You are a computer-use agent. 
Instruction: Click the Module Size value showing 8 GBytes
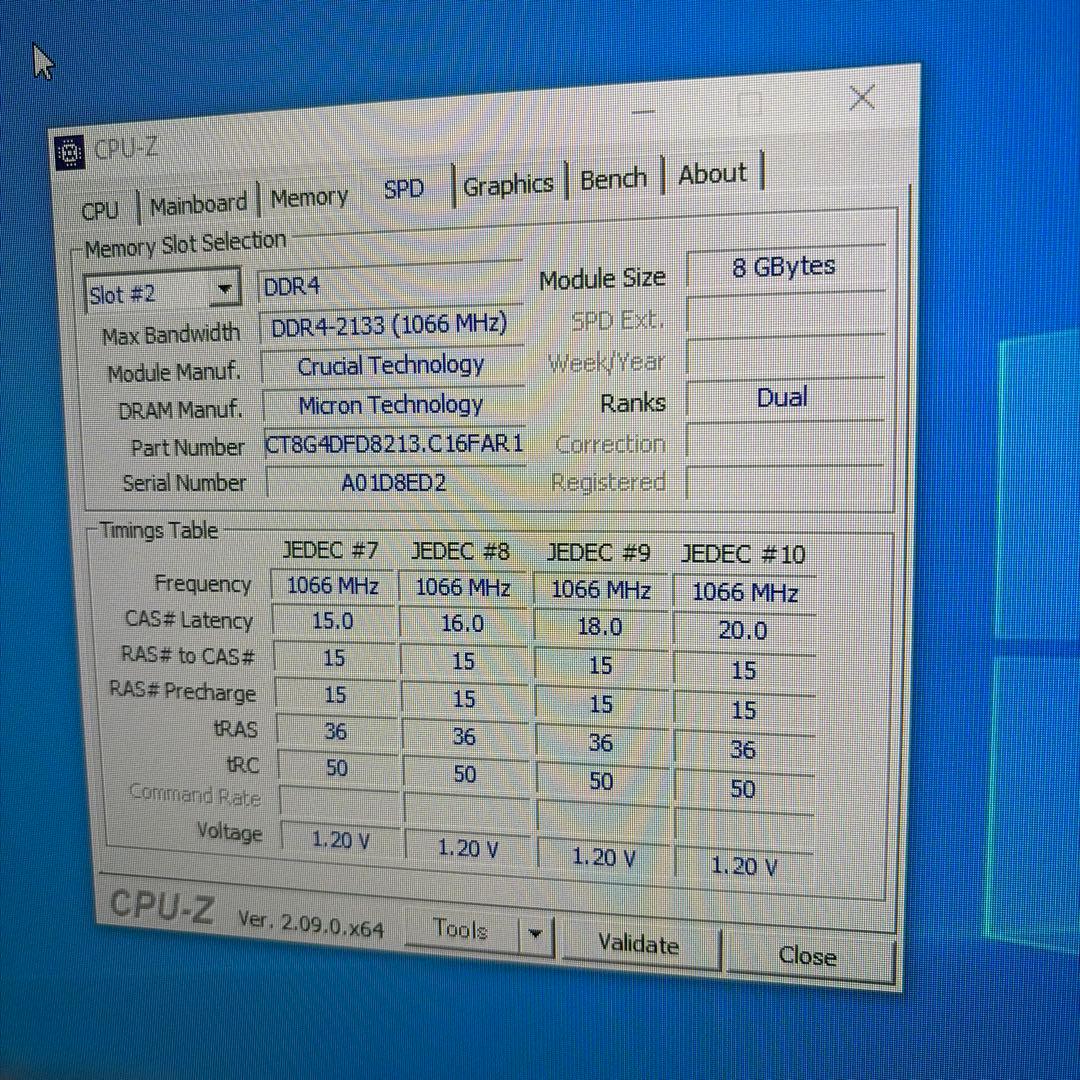(x=785, y=266)
